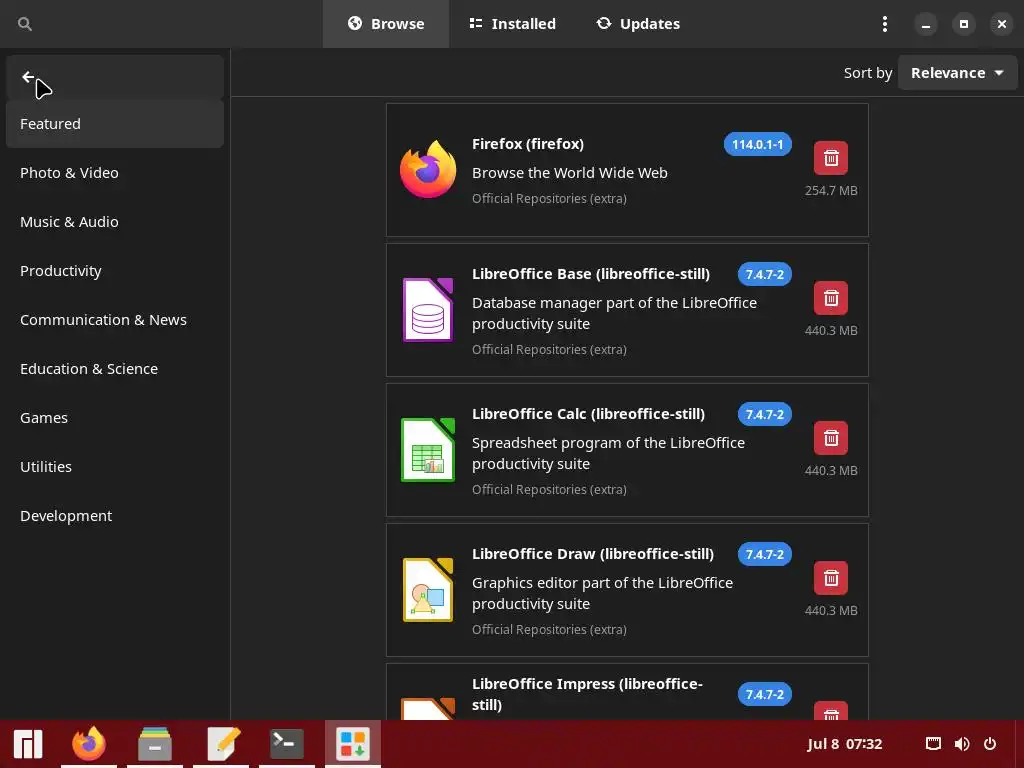Remove LibreOffice Calc with trash button
The height and width of the screenshot is (768, 1024).
tap(831, 438)
